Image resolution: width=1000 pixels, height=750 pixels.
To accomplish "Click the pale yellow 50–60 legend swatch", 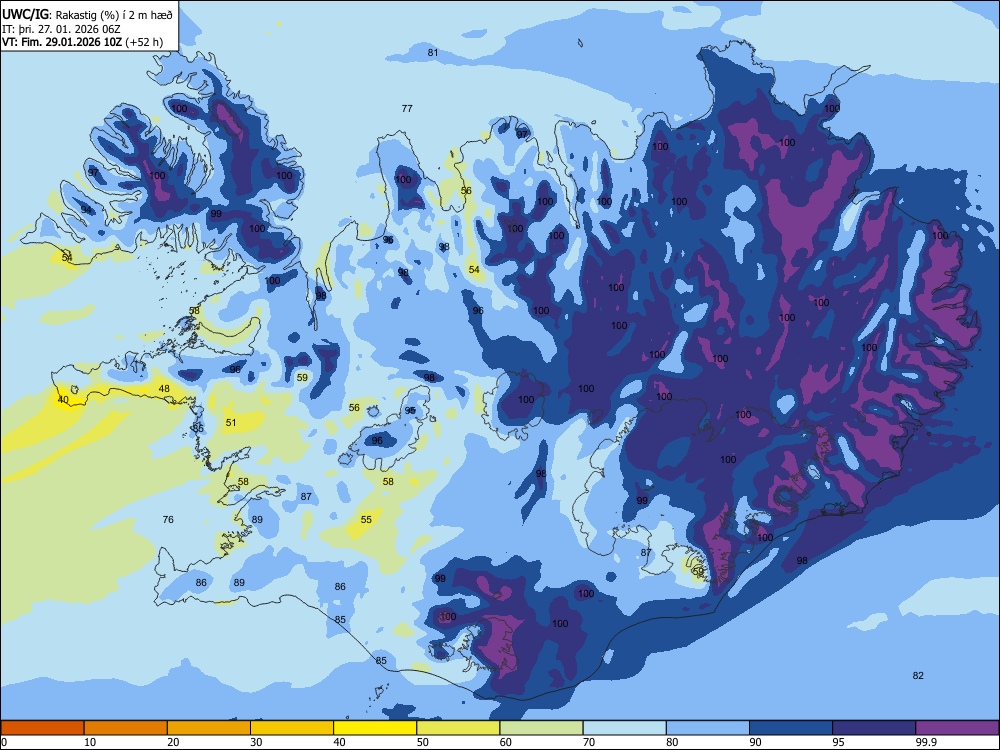I will pyautogui.click(x=458, y=728).
